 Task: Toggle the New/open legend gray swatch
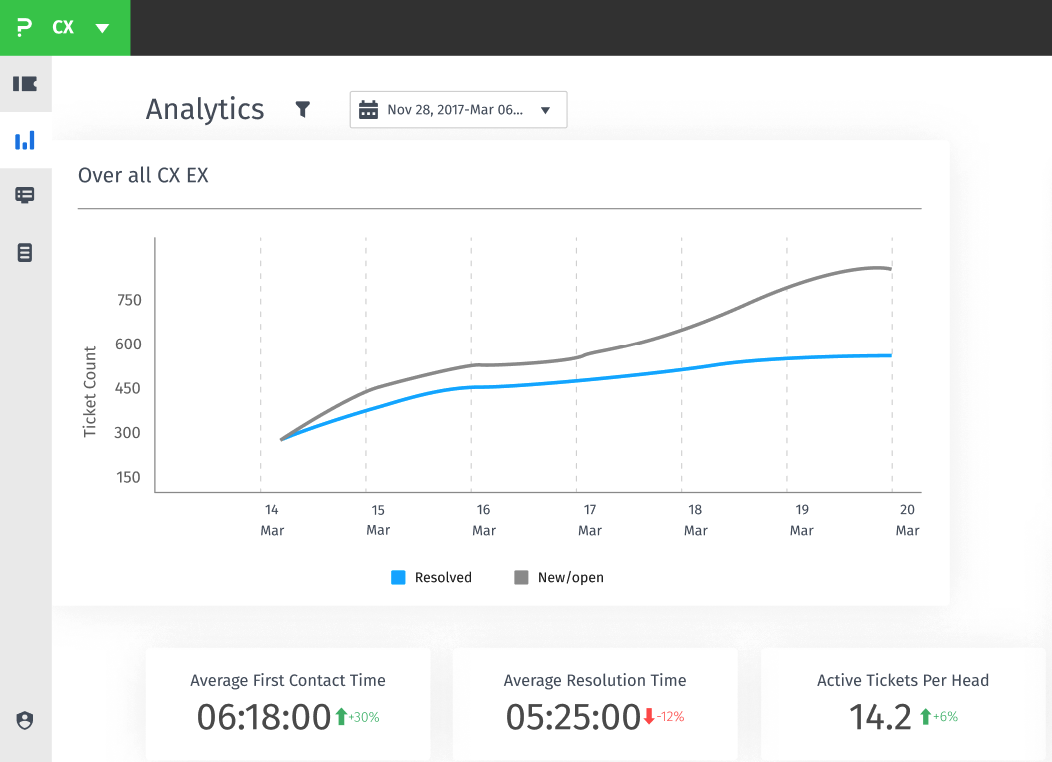[x=521, y=578]
